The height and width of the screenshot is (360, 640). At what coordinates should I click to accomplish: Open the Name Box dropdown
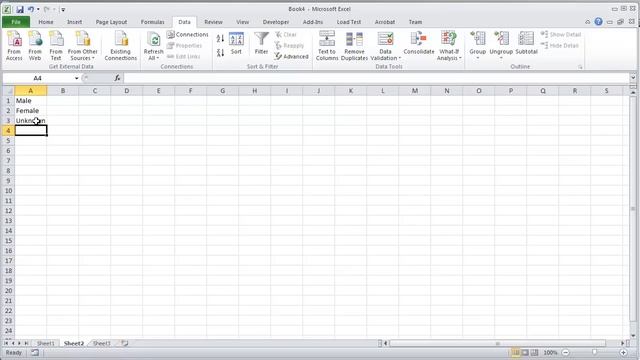(76, 78)
